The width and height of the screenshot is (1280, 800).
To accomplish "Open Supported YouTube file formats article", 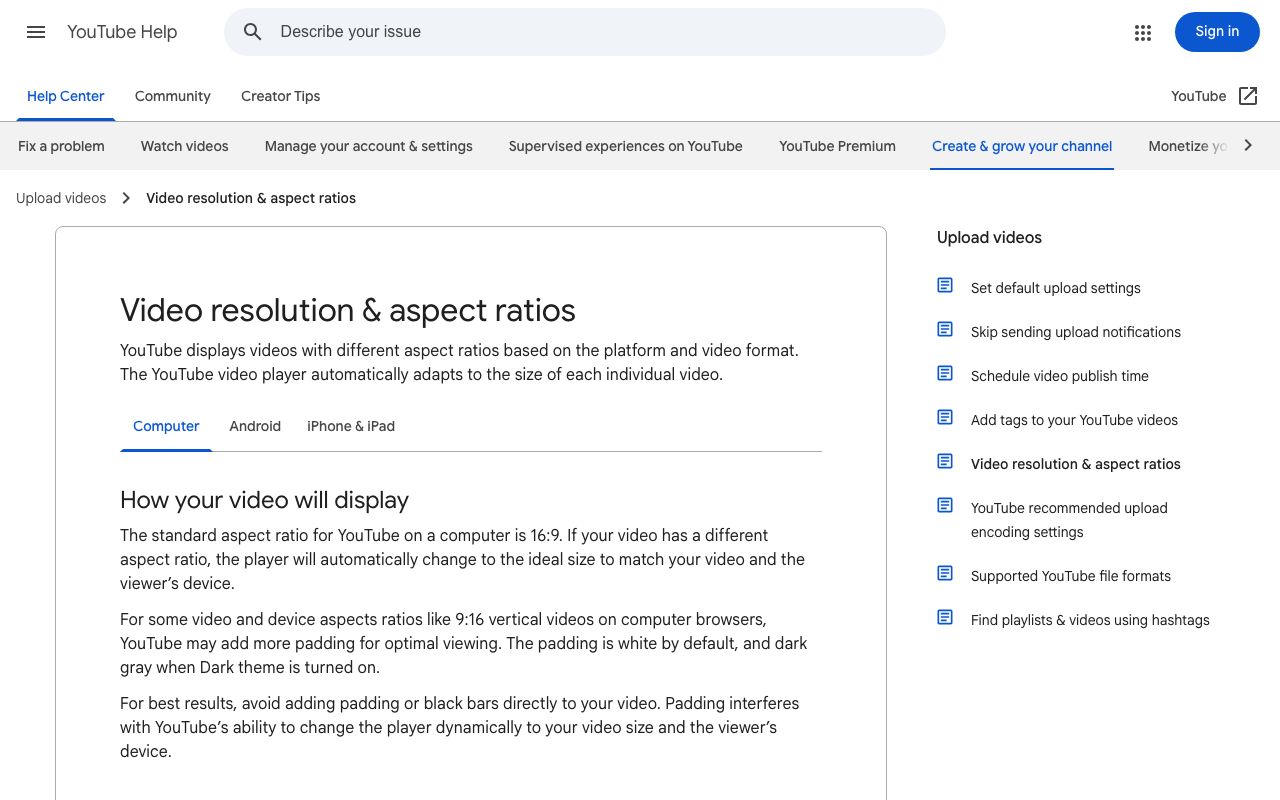I will click(x=1071, y=576).
